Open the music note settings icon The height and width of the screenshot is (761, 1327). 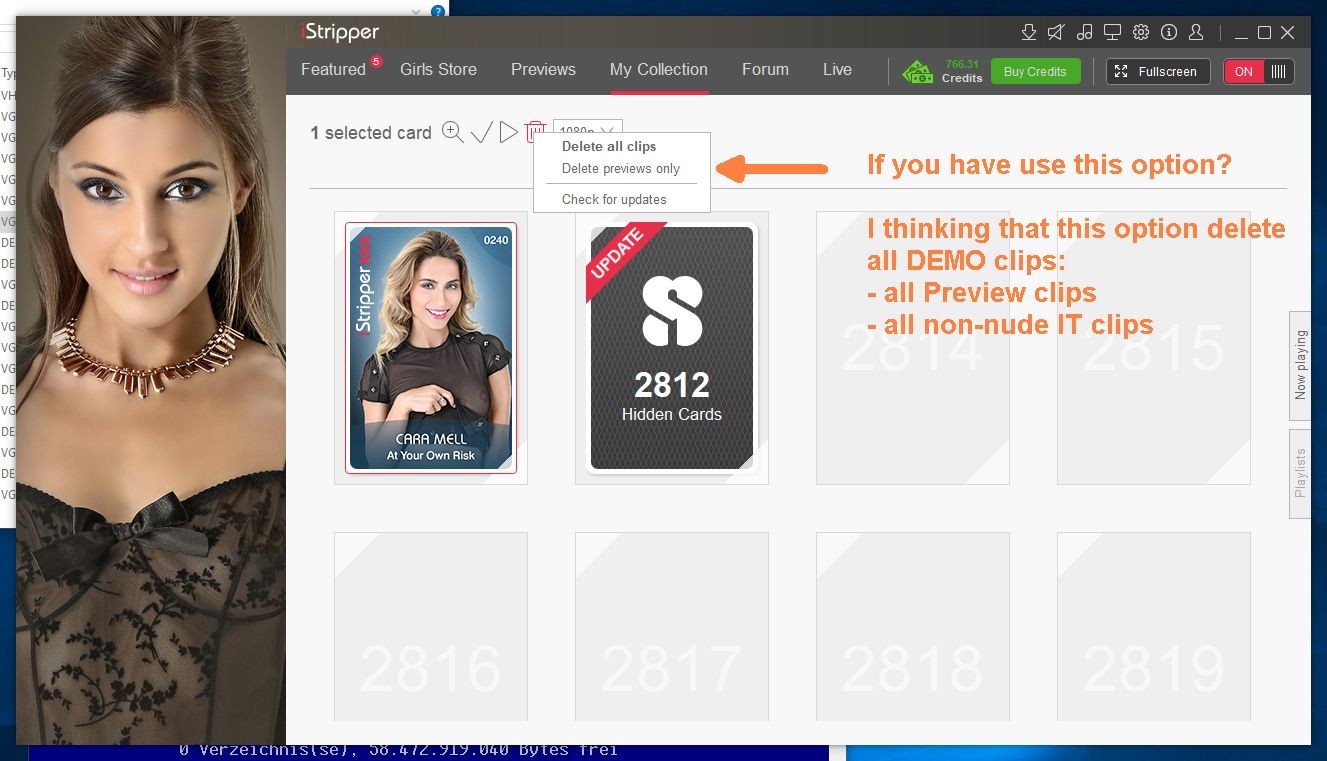(1084, 33)
